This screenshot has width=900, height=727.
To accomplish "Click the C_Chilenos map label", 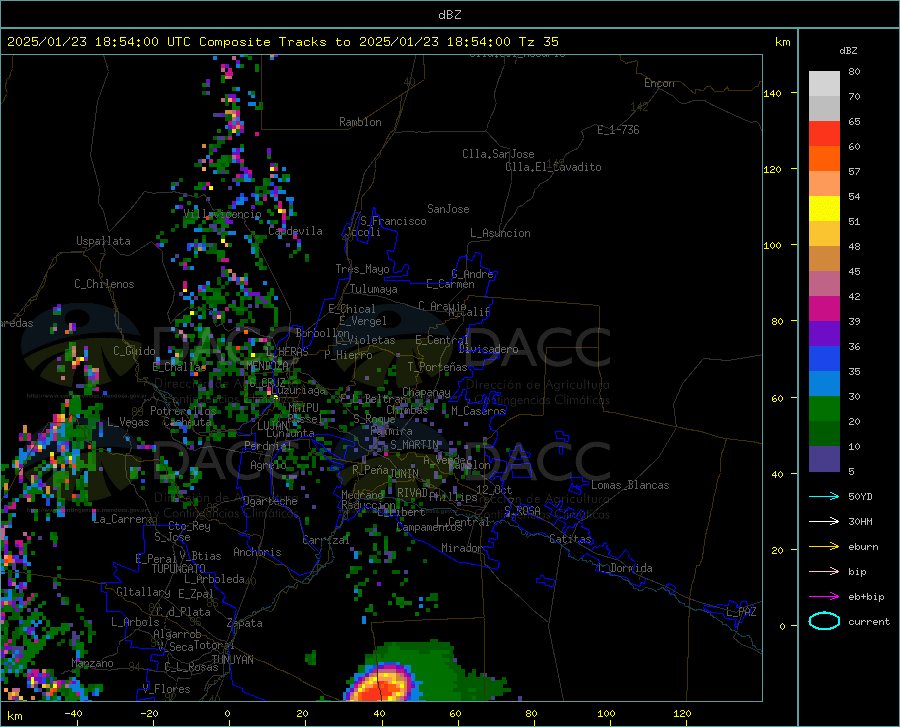I will (104, 284).
